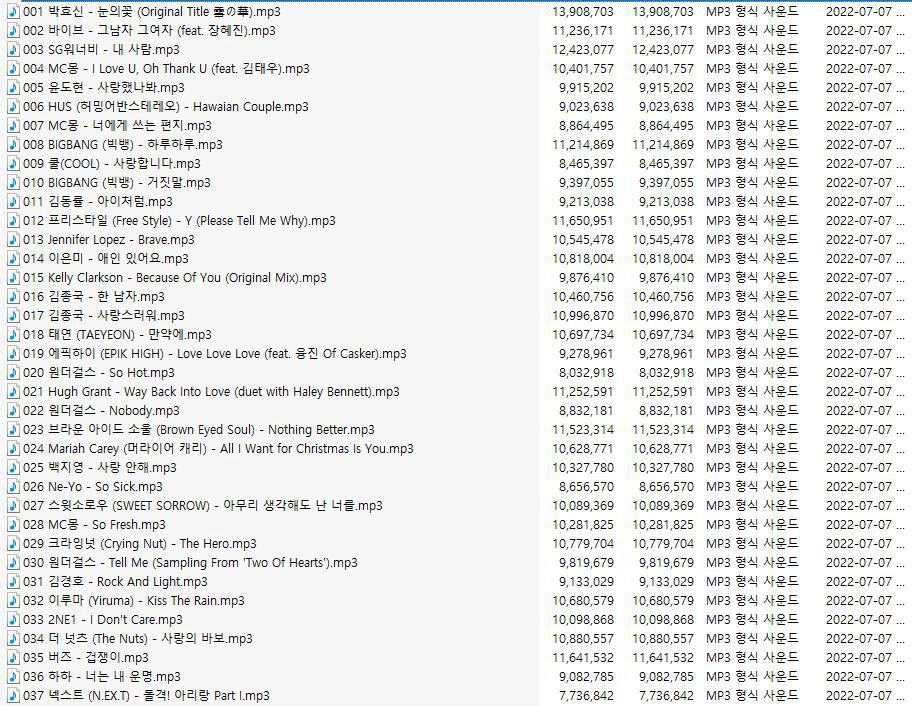
Task: Select 021 Hugh Grant Way Back Into Love.mp3
Action: coord(211,391)
